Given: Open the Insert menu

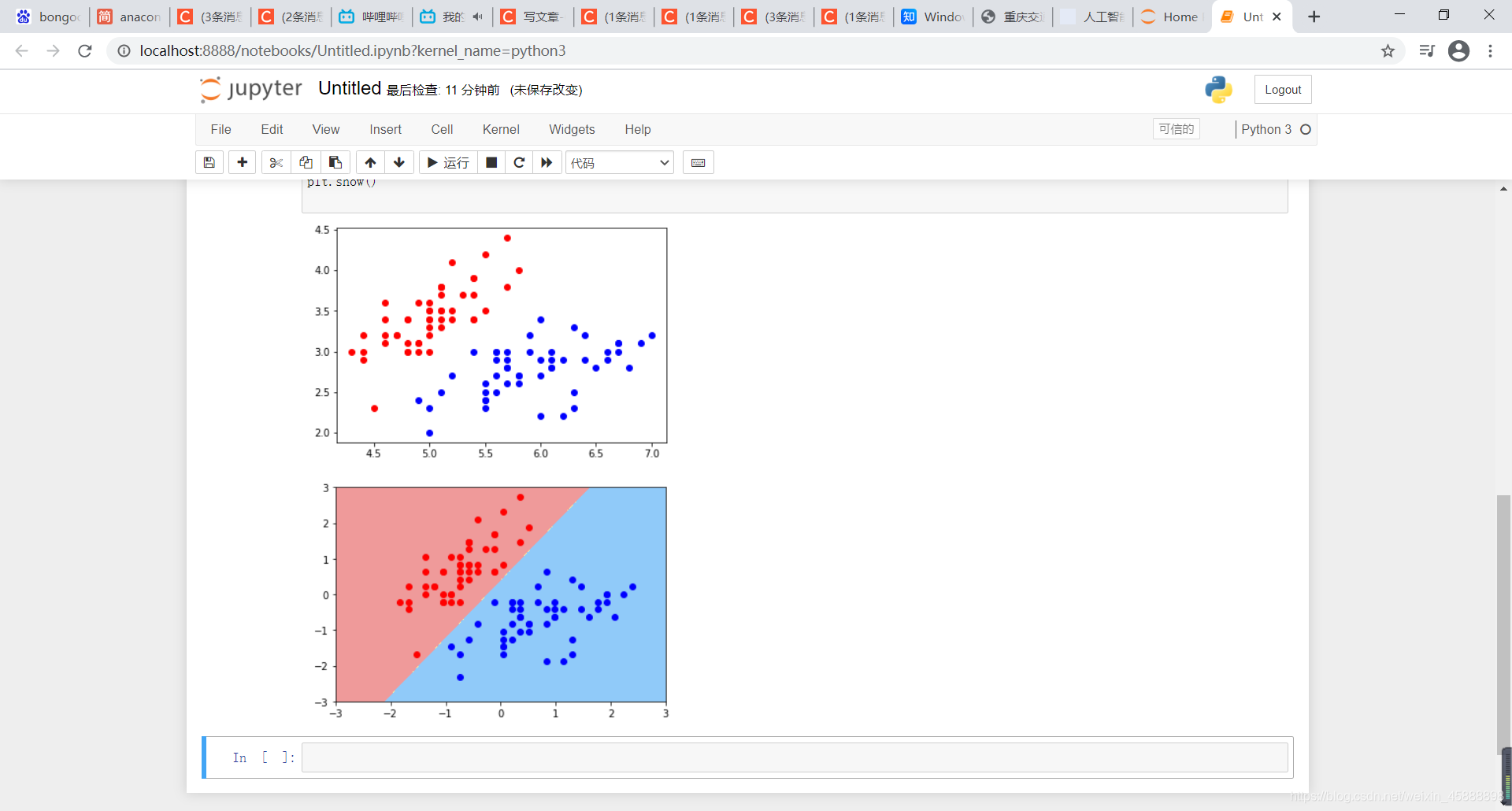Looking at the screenshot, I should coord(385,129).
